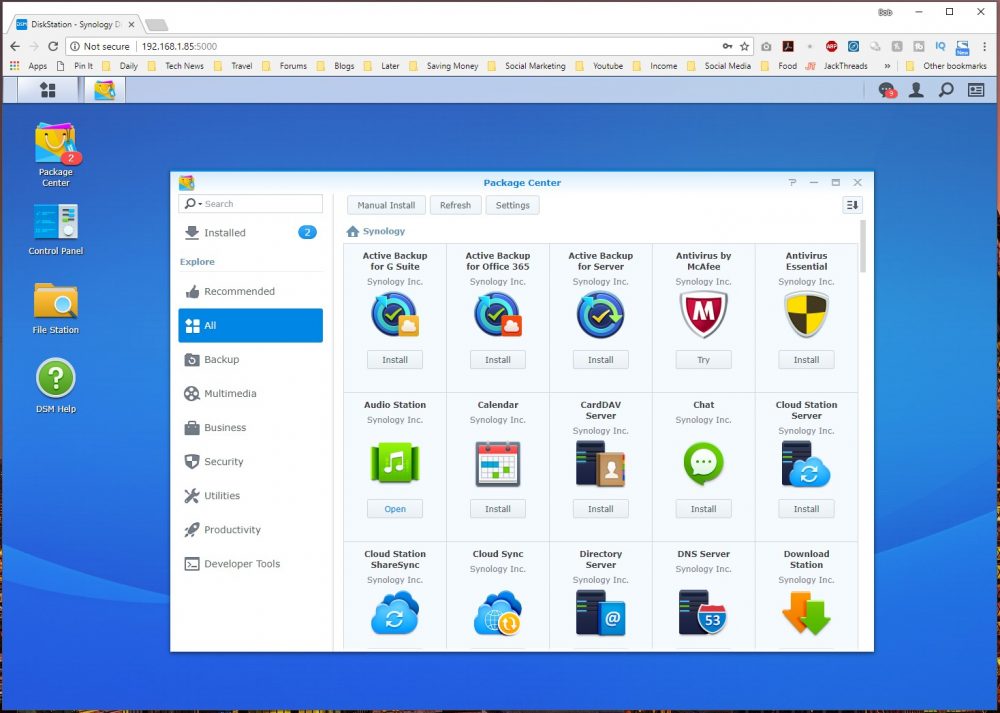This screenshot has width=1000, height=713.
Task: Install Antivirus Essential
Action: tap(806, 360)
